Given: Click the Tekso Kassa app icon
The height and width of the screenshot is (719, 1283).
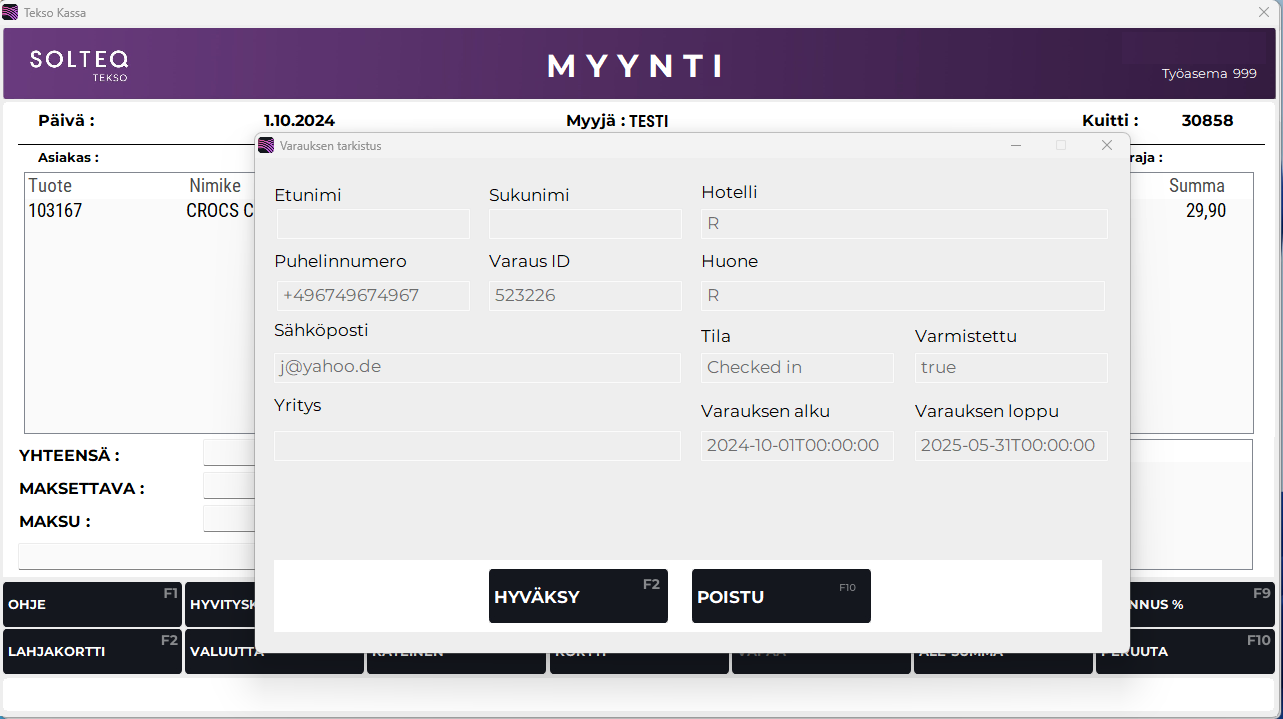Looking at the screenshot, I should pyautogui.click(x=10, y=13).
